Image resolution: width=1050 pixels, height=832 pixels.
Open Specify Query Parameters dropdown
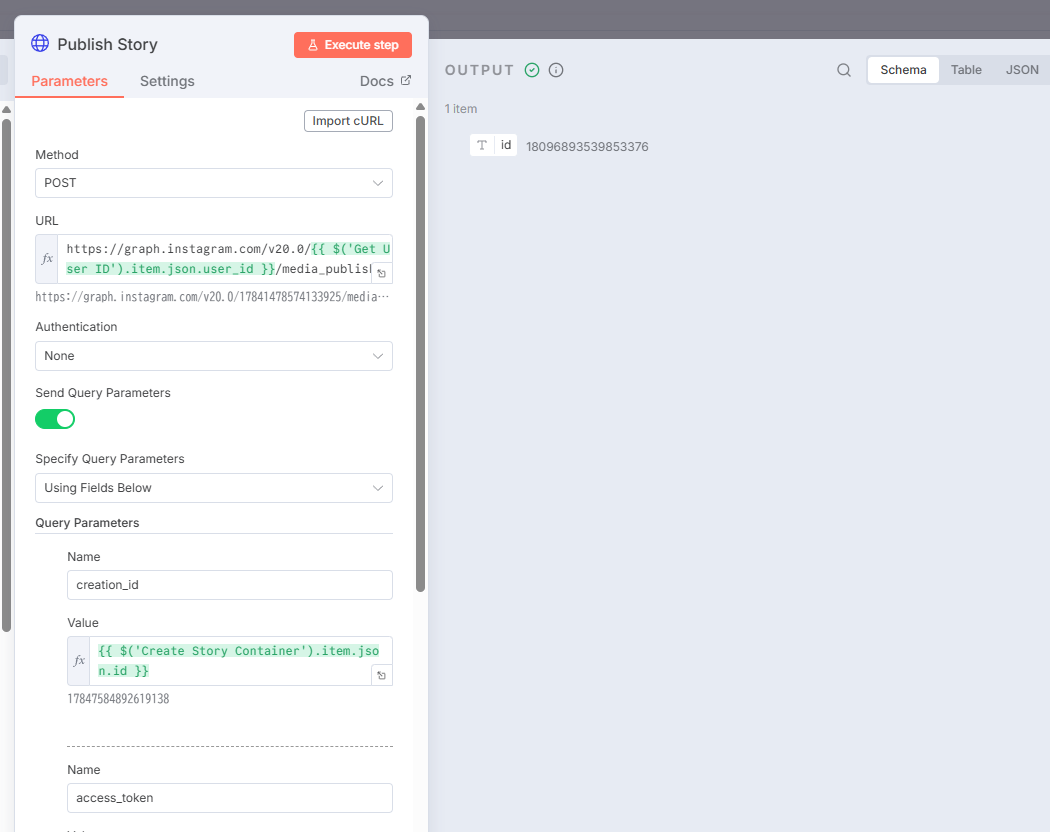(x=214, y=488)
